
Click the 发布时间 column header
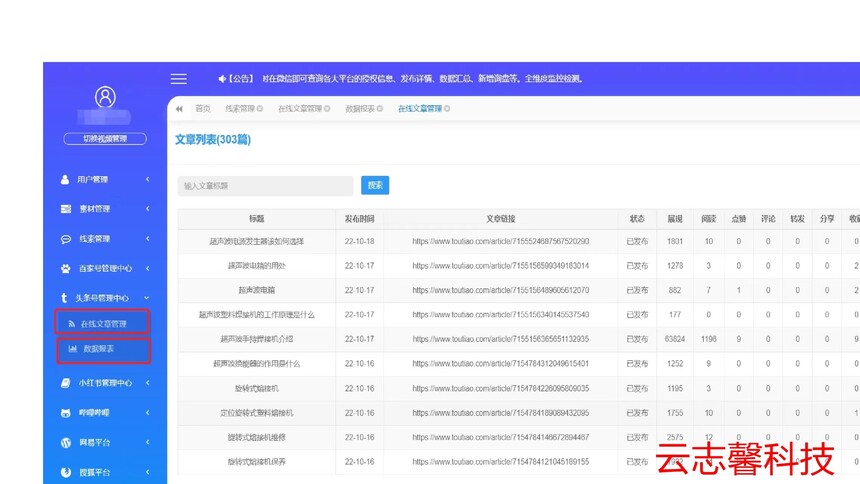point(359,219)
